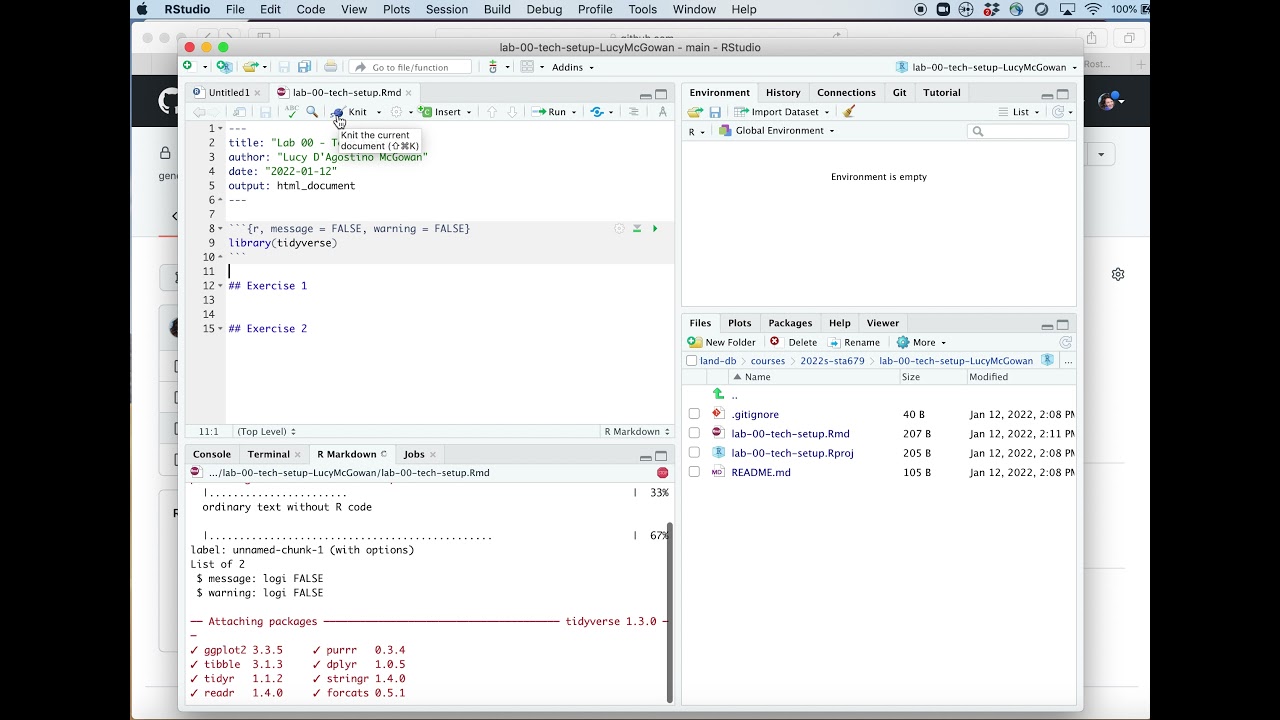
Task: Open the Addins menu
Action: (573, 67)
